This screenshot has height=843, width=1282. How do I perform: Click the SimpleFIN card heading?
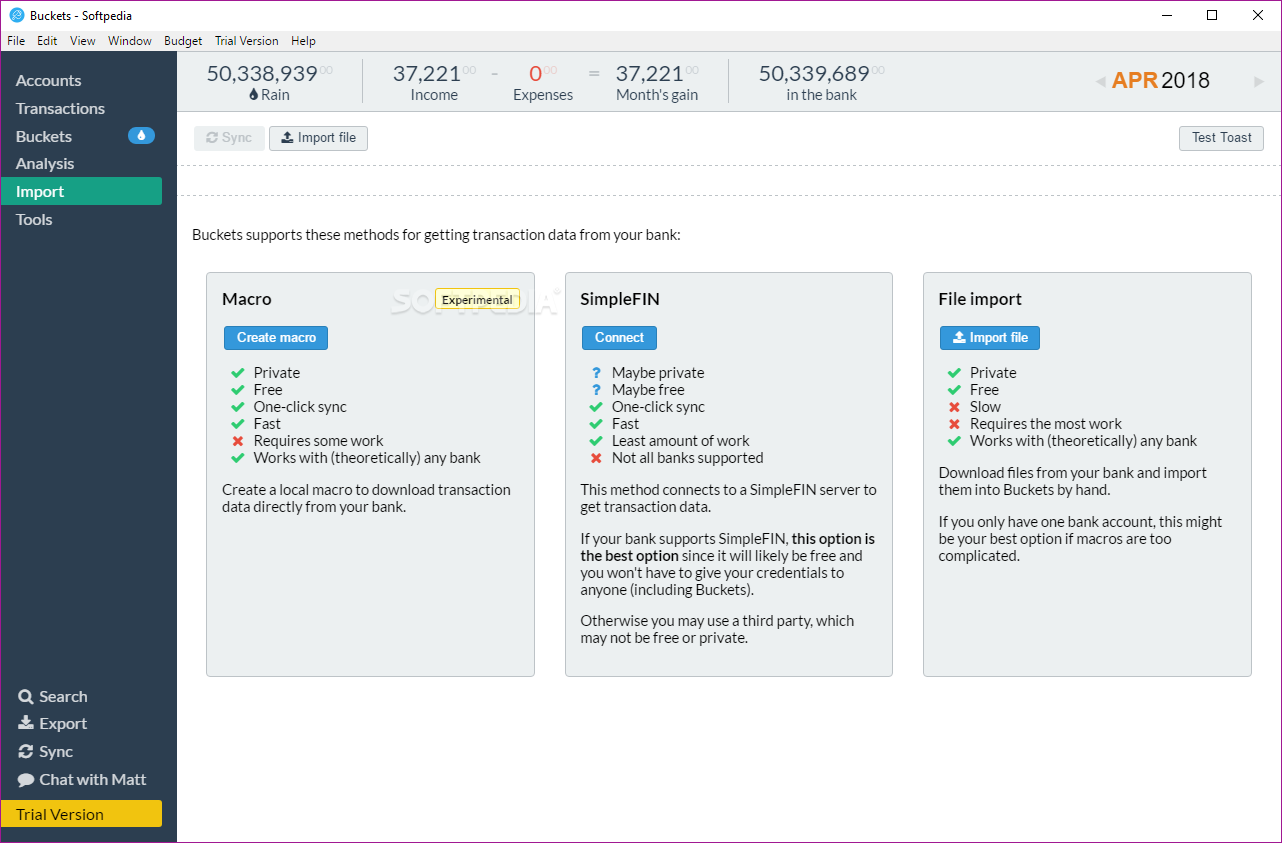620,299
